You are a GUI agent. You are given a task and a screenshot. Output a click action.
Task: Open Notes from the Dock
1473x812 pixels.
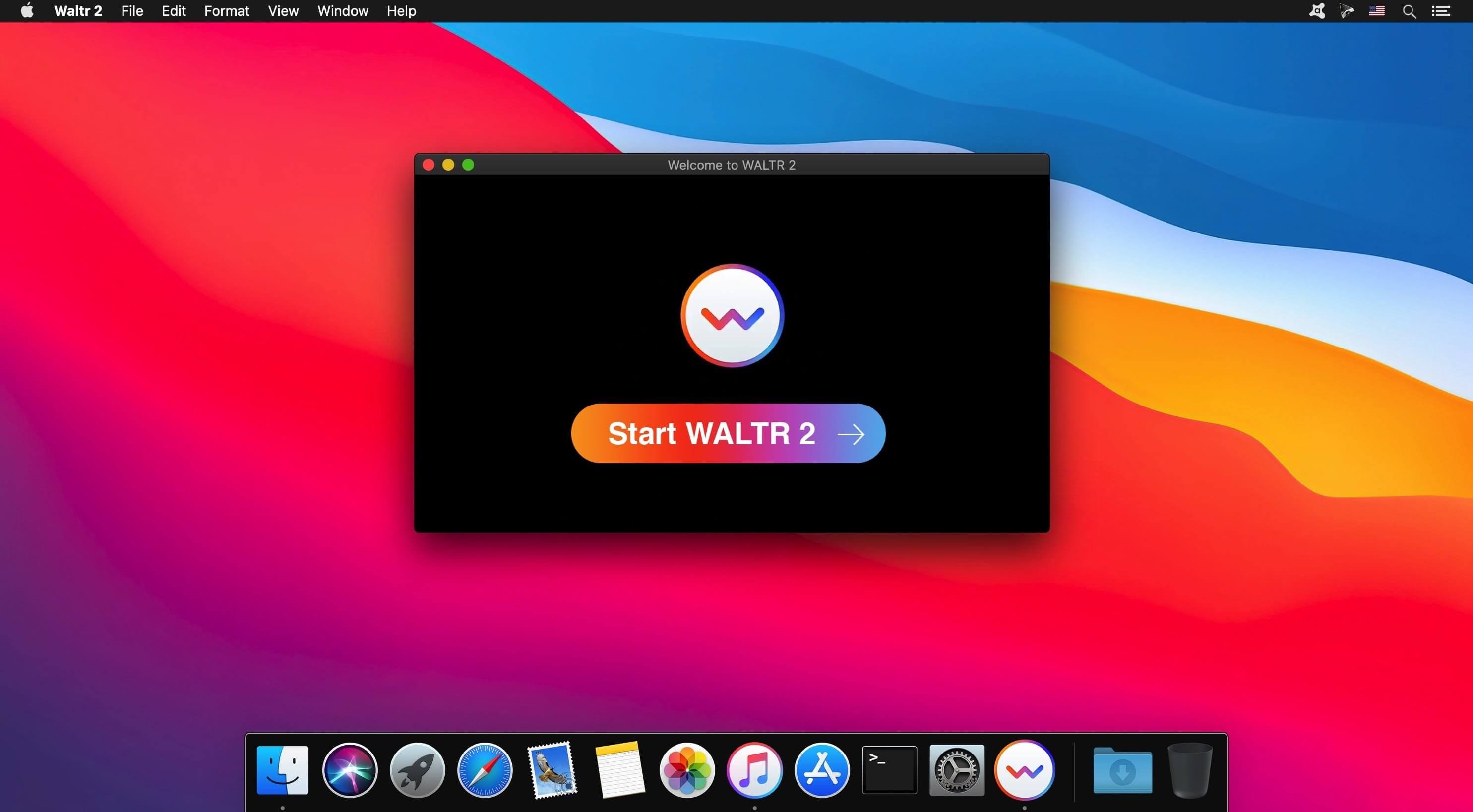(x=620, y=770)
